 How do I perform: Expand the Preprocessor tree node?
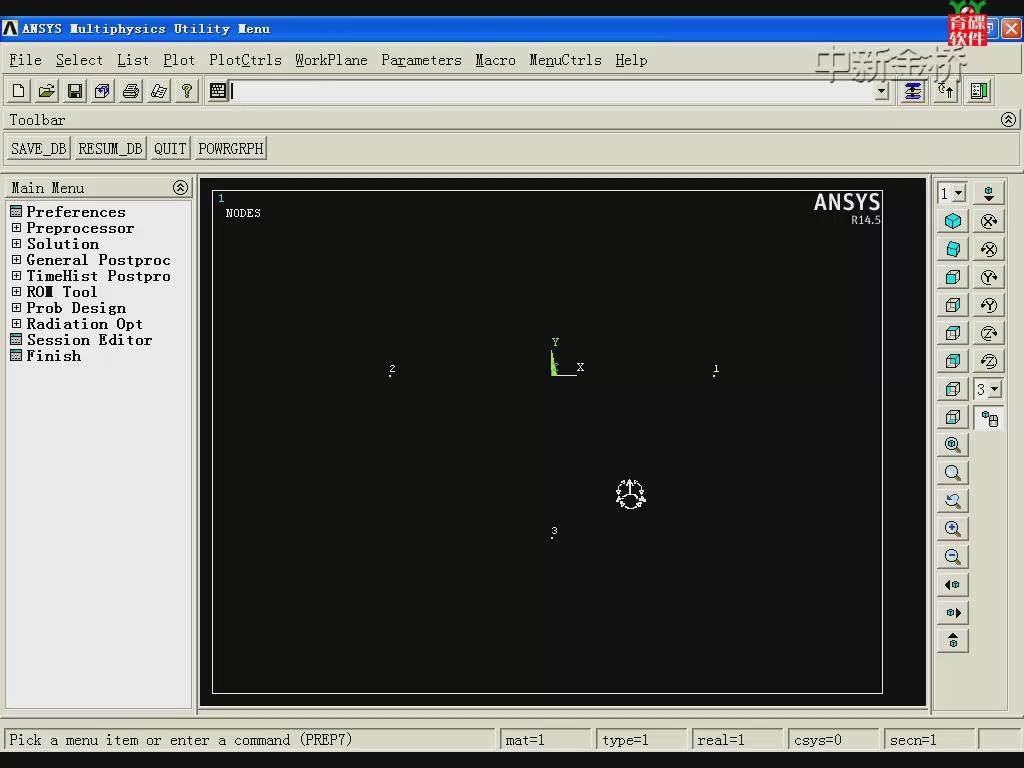coord(16,228)
